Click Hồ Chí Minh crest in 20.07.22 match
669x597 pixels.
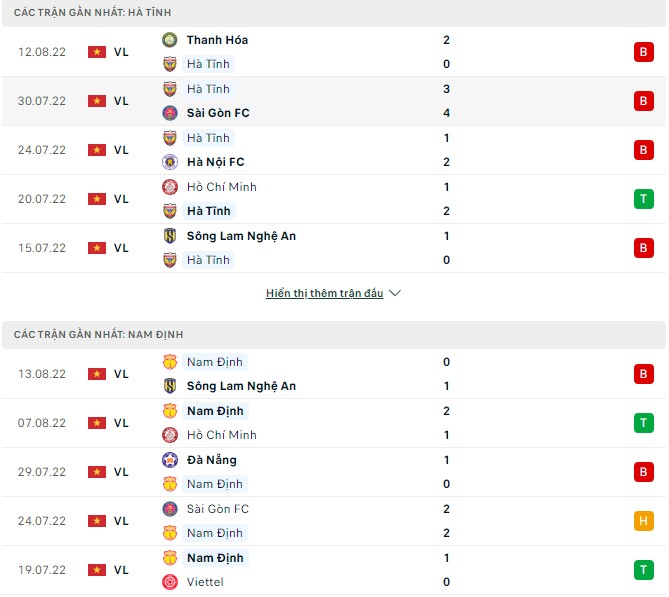tap(169, 187)
